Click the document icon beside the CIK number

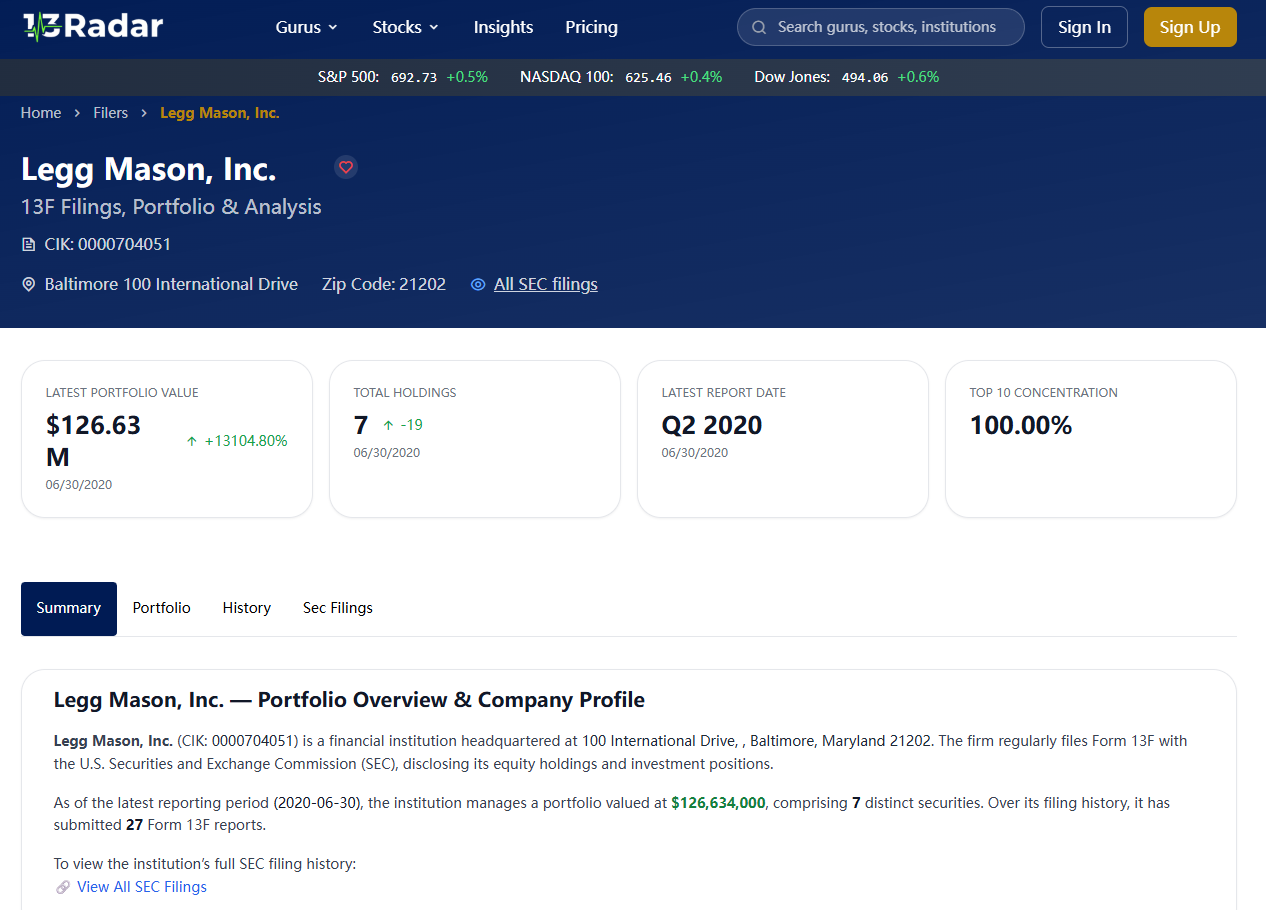click(x=29, y=244)
